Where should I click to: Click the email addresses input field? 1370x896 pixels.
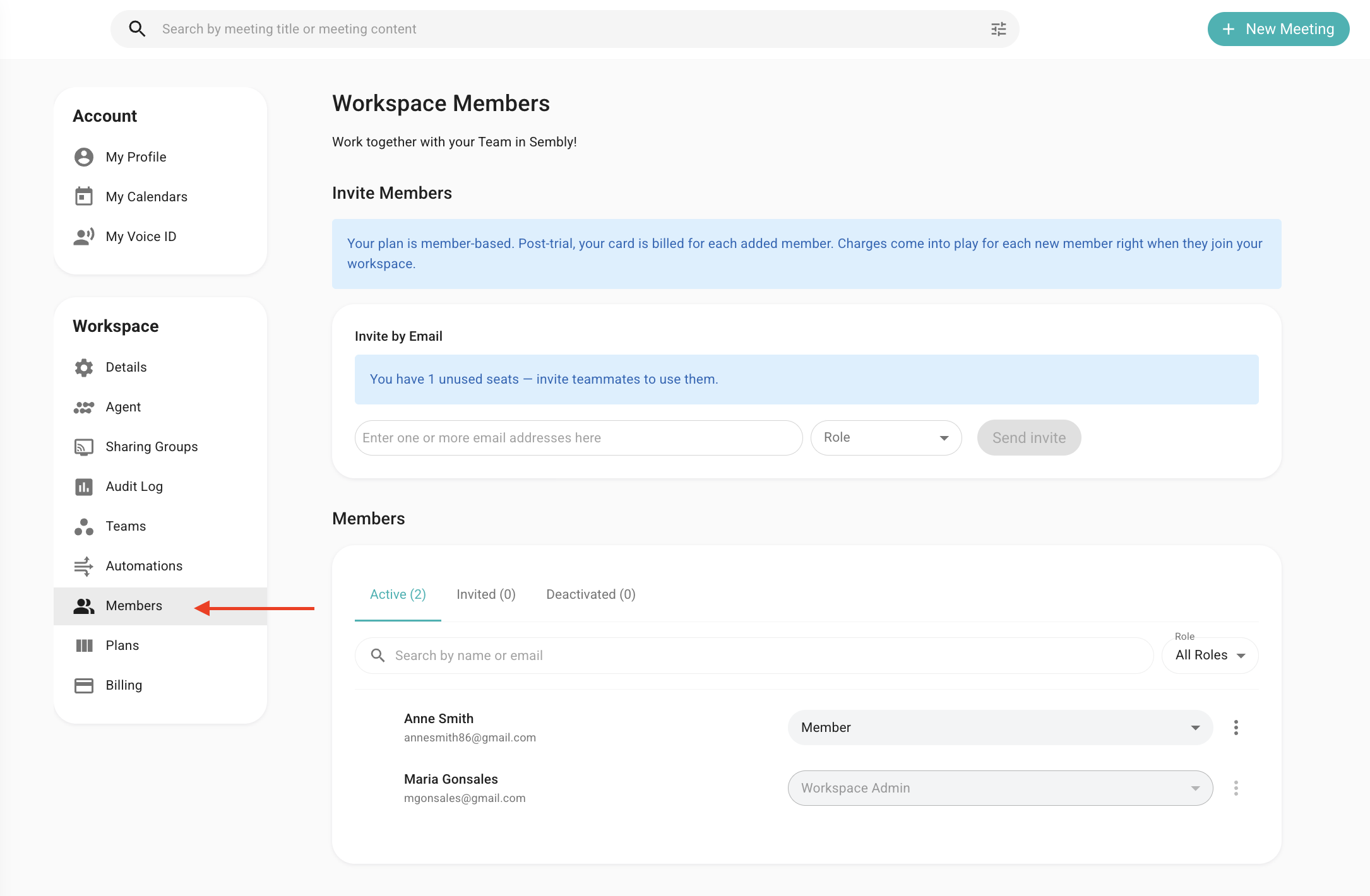(x=578, y=438)
